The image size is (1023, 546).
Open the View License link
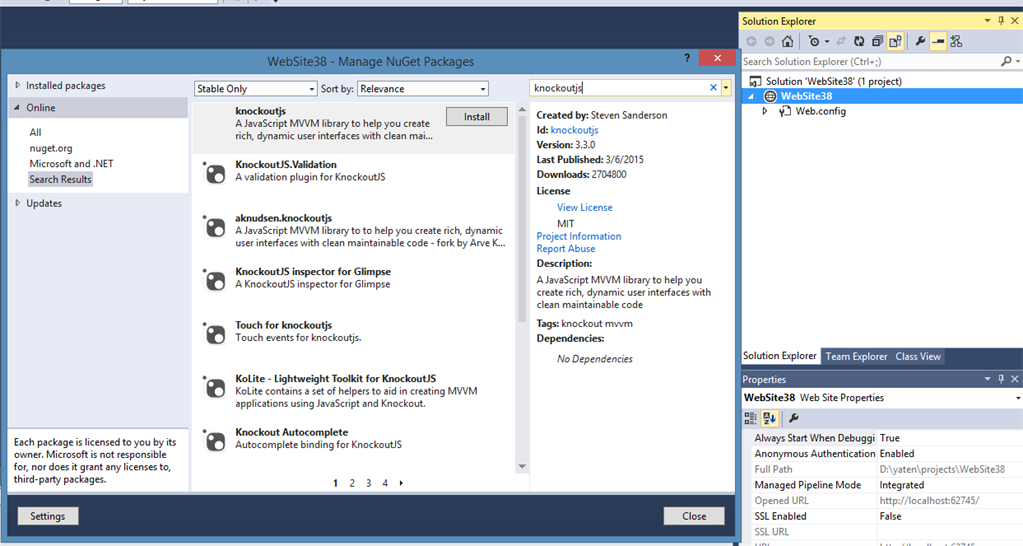(x=585, y=207)
